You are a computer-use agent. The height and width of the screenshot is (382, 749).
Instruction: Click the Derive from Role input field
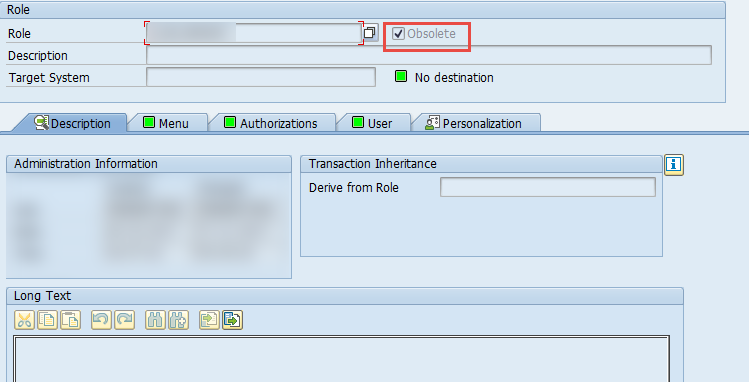(x=547, y=187)
